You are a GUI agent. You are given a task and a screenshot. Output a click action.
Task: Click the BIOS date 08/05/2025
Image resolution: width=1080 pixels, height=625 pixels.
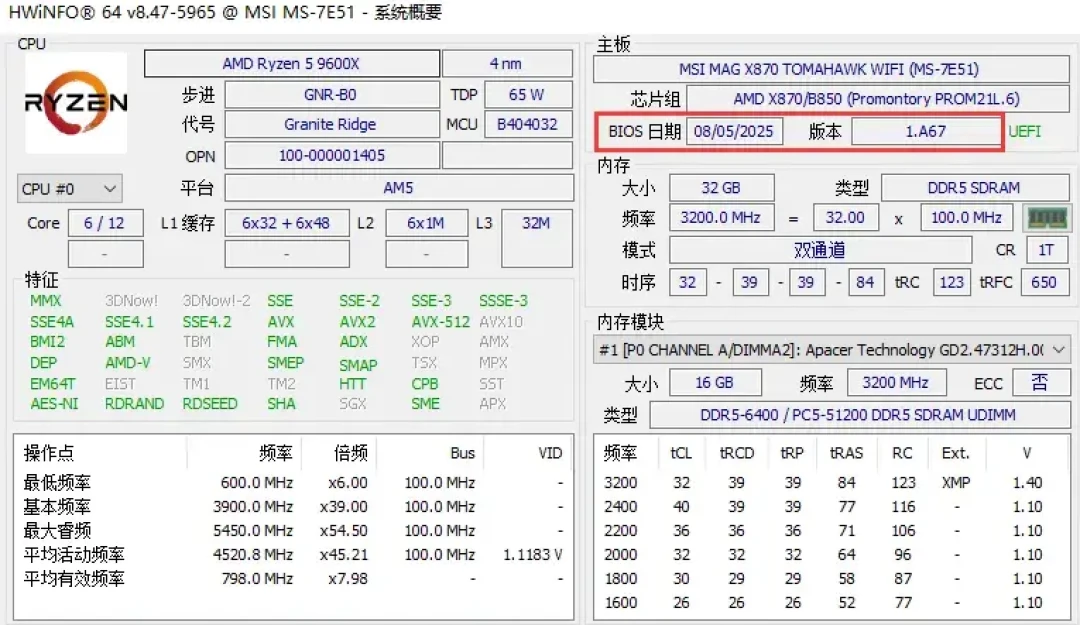(x=734, y=131)
